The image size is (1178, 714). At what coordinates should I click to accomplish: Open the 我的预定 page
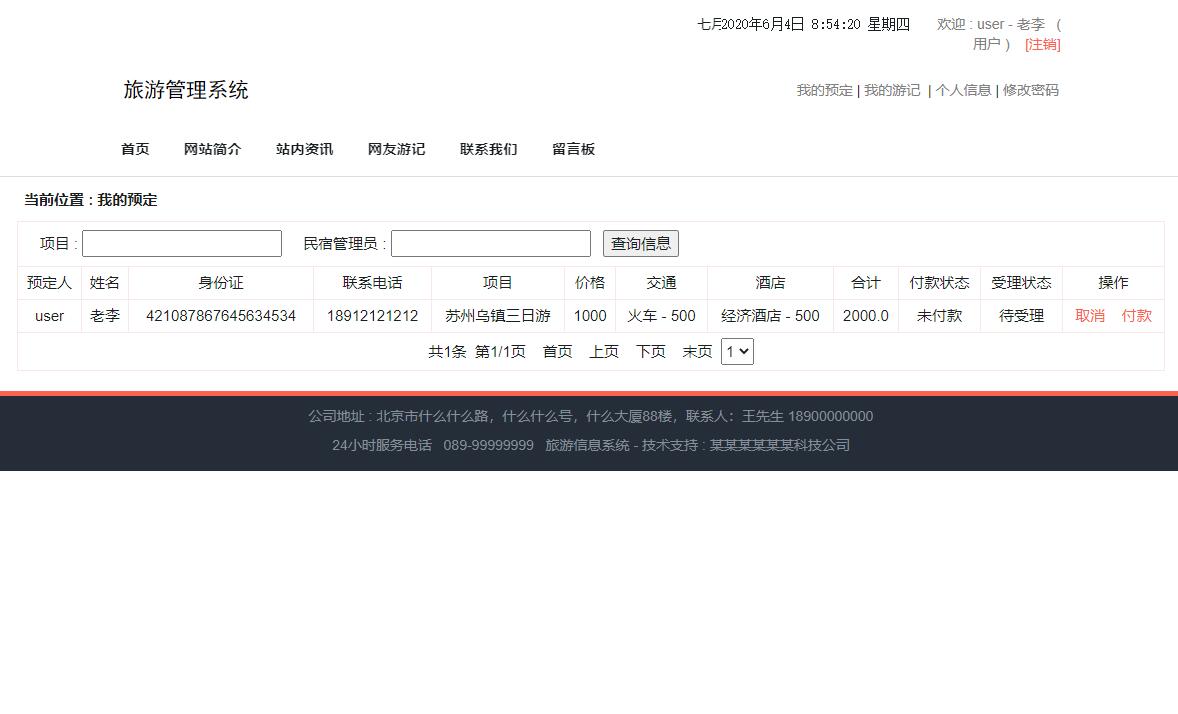(824, 90)
